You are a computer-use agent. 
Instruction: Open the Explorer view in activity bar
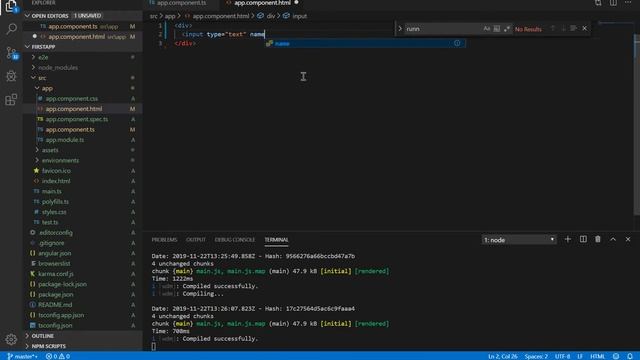click(11, 6)
